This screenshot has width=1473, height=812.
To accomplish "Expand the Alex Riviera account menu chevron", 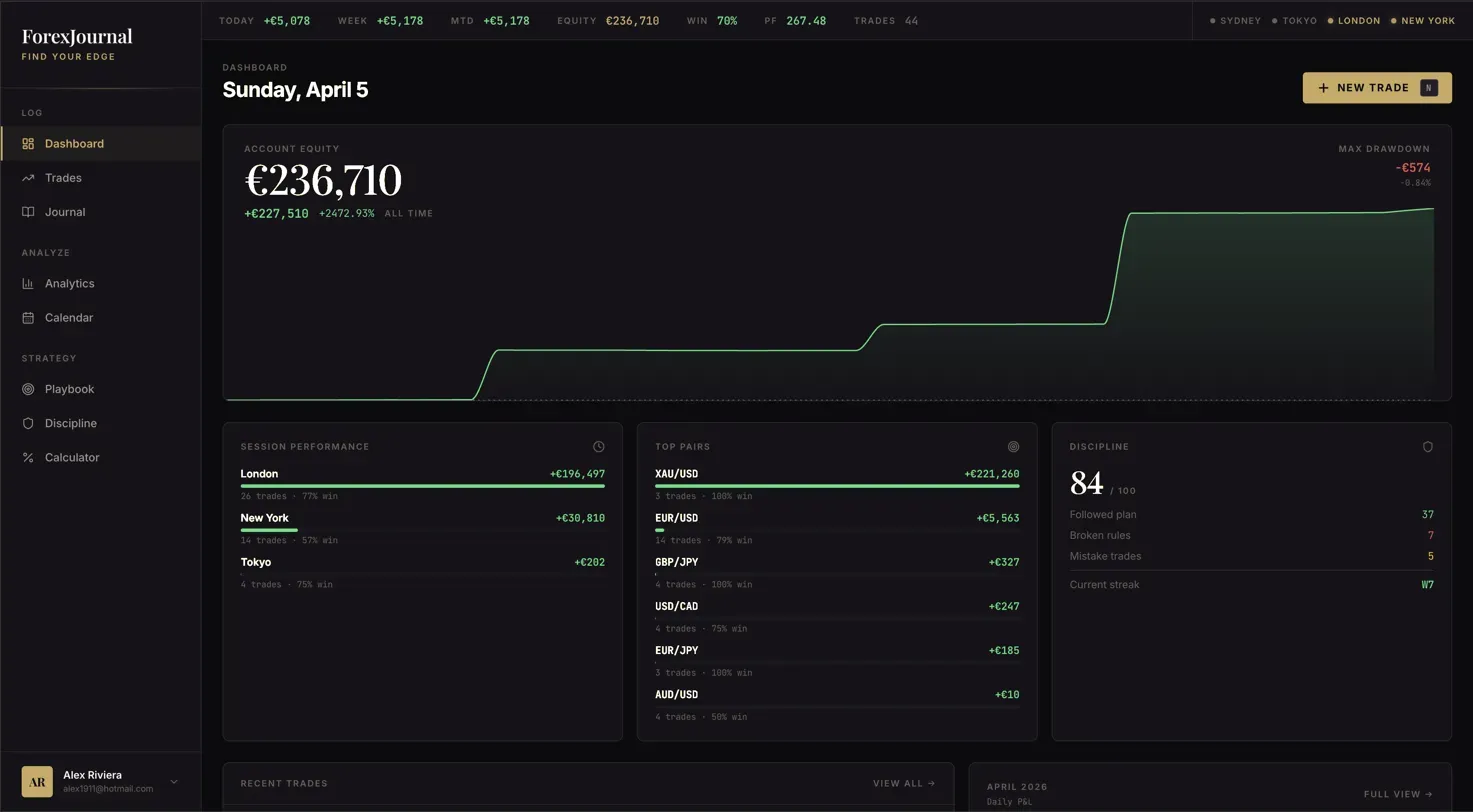I will (174, 782).
